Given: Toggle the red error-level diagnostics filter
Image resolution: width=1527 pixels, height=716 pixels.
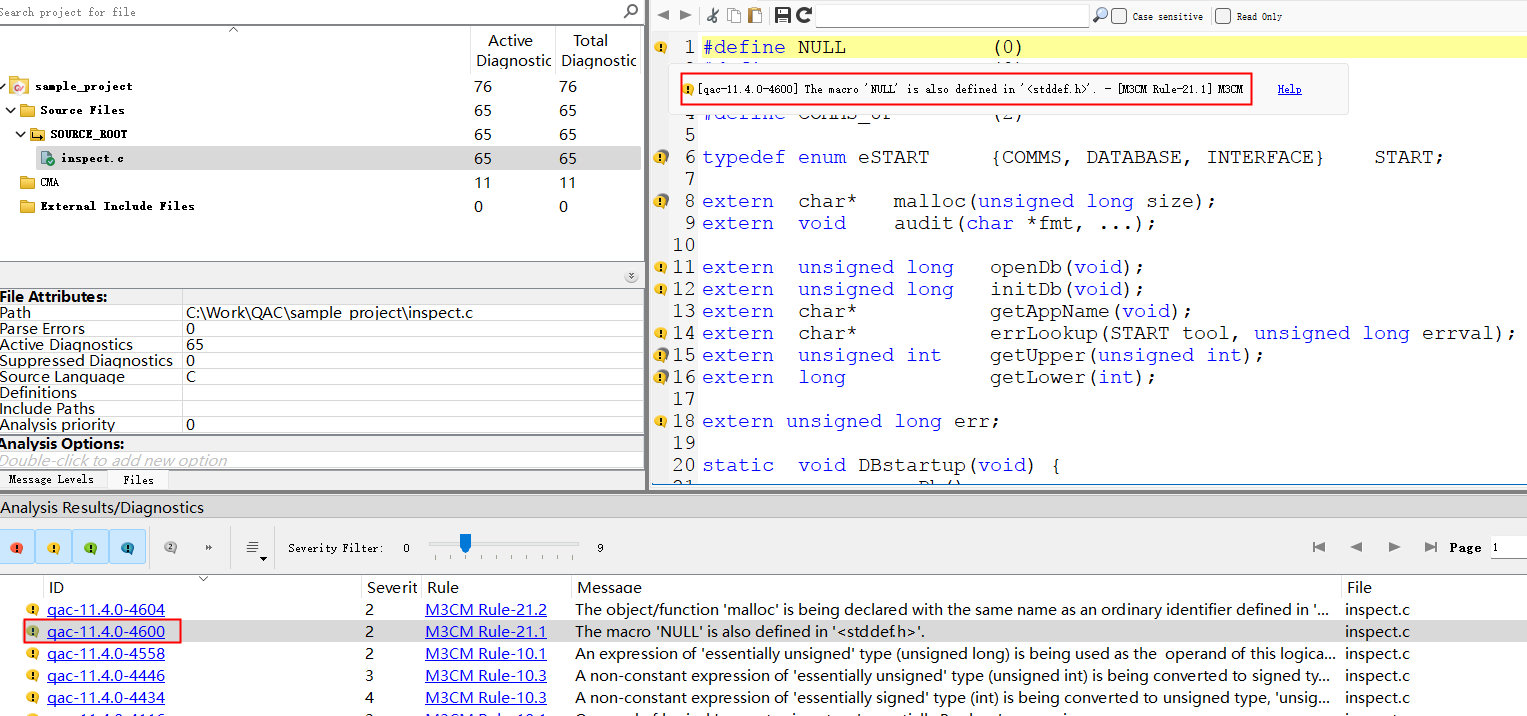Looking at the screenshot, I should click(17, 547).
